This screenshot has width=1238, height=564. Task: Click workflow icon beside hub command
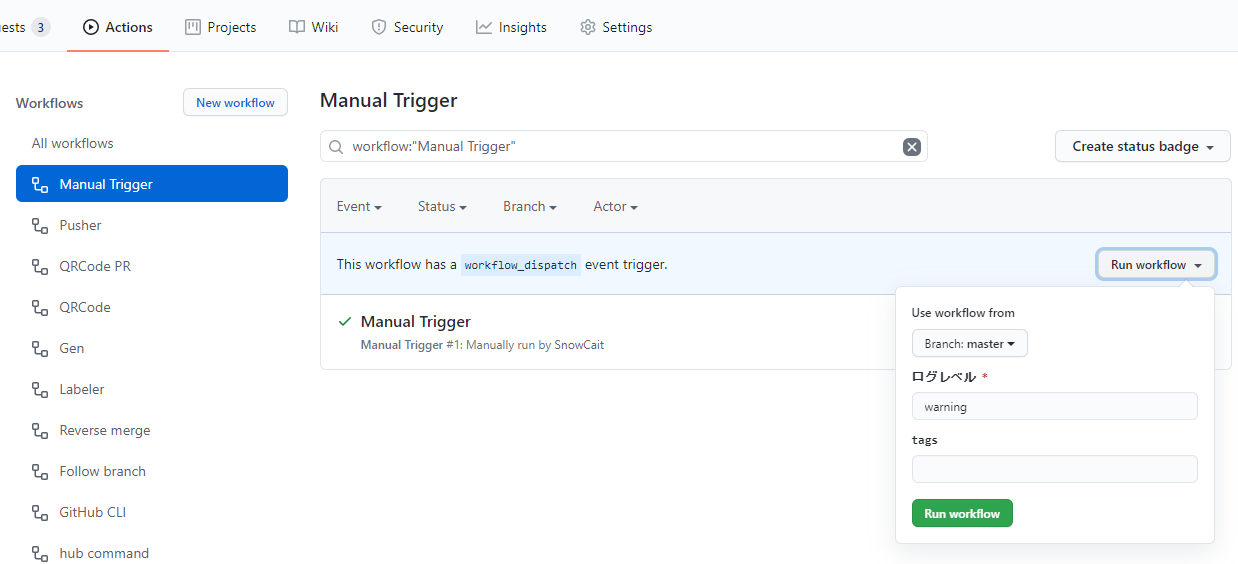[40, 554]
